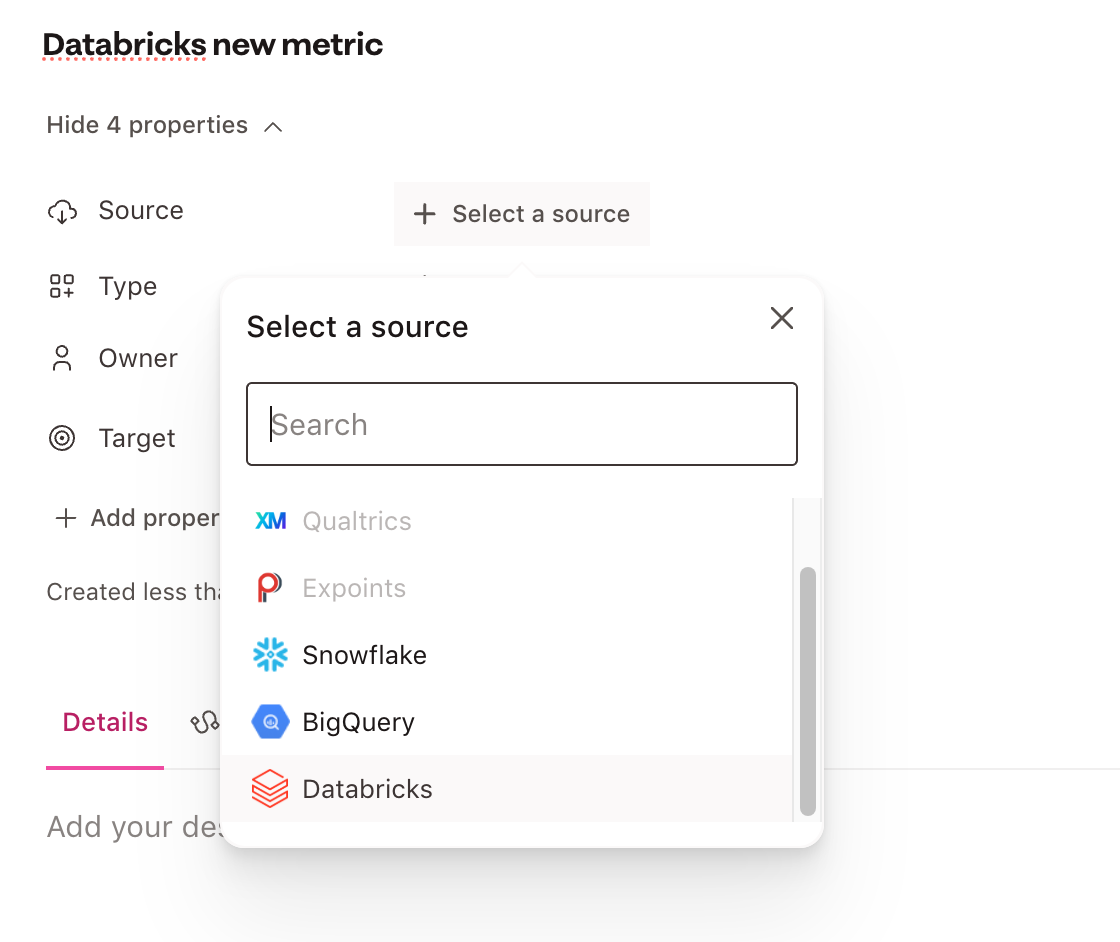Click the Target property label
The image size is (1120, 942).
[x=136, y=439]
